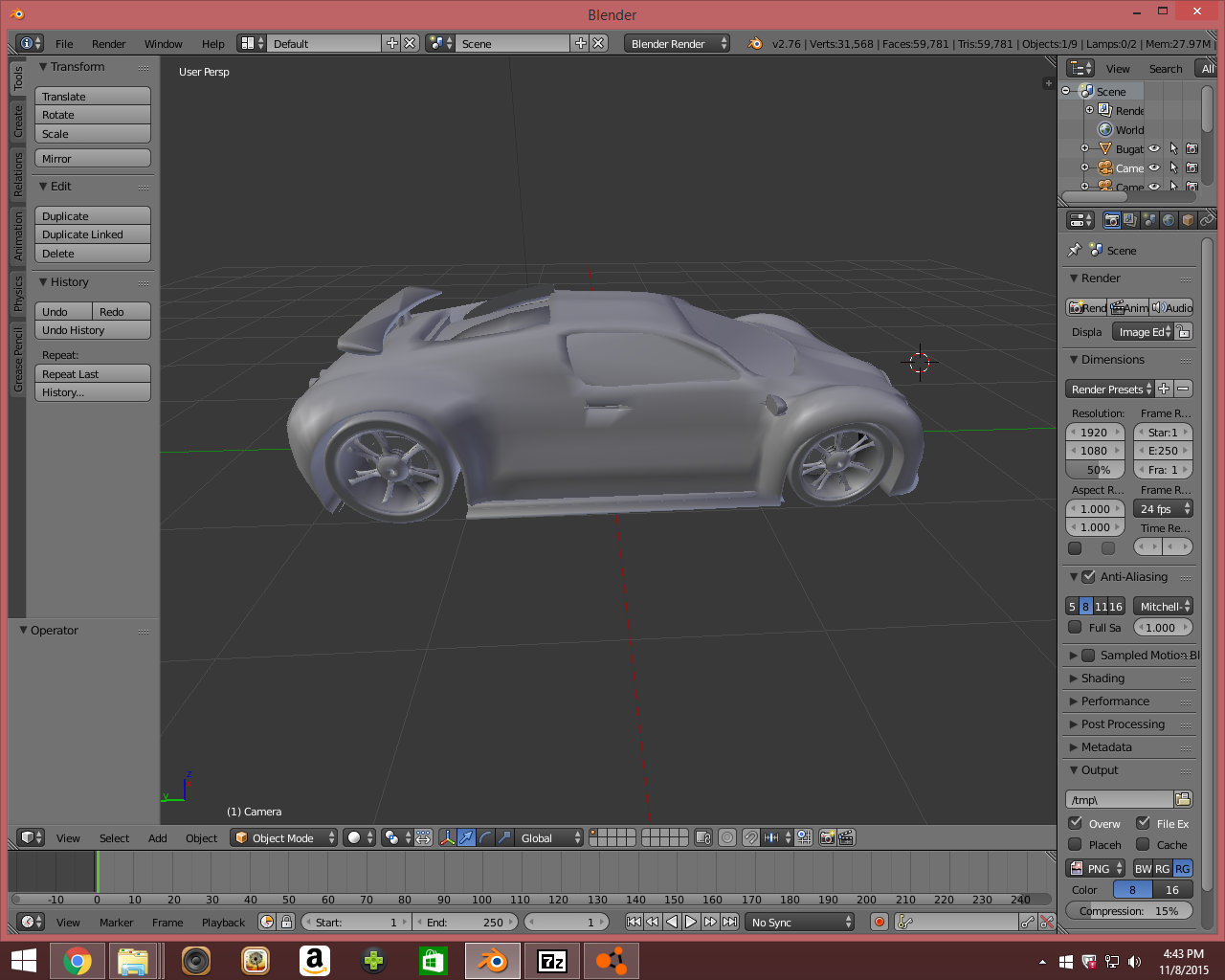Expand the Shading panel
Viewport: 1225px width, 980px height.
(x=1102, y=678)
